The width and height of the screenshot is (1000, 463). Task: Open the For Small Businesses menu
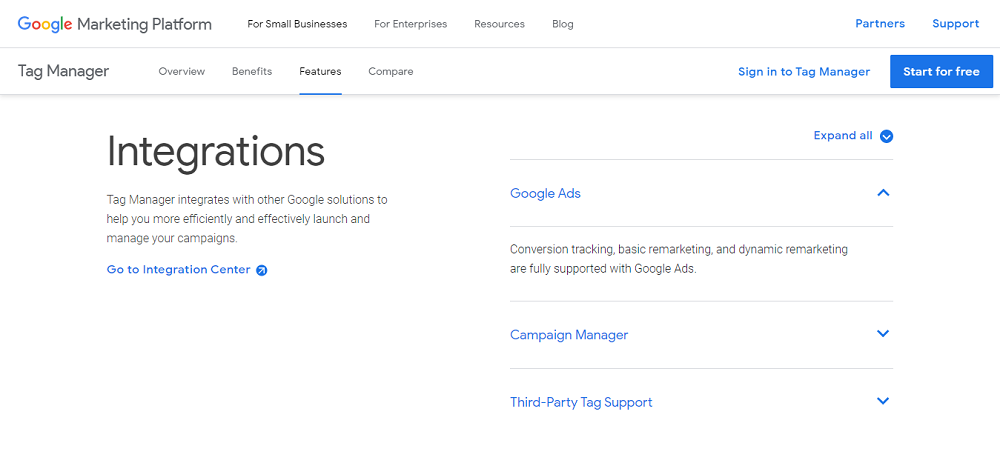297,24
